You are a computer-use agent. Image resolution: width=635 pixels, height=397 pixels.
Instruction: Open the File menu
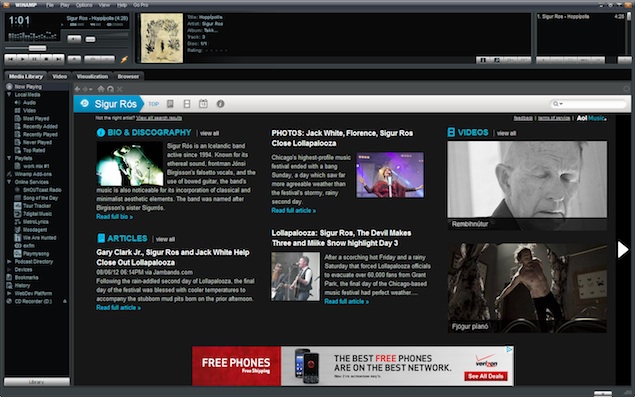50,5
